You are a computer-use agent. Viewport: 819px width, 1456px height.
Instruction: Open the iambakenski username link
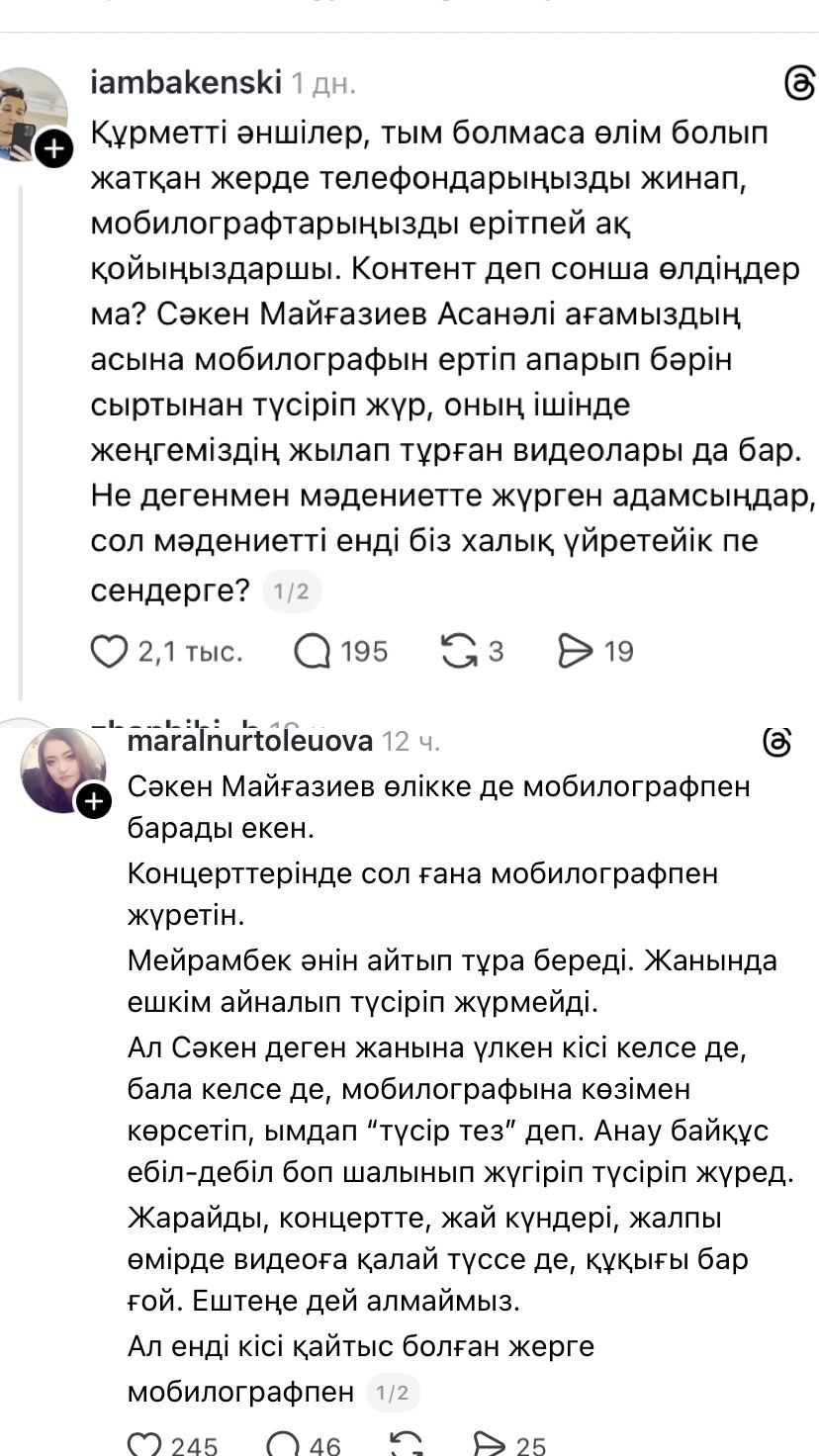tap(186, 83)
